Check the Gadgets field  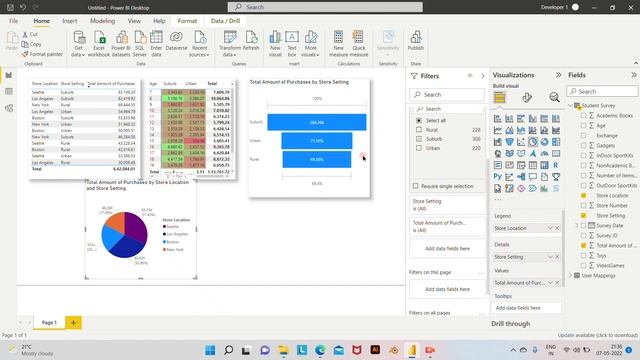coord(583,145)
